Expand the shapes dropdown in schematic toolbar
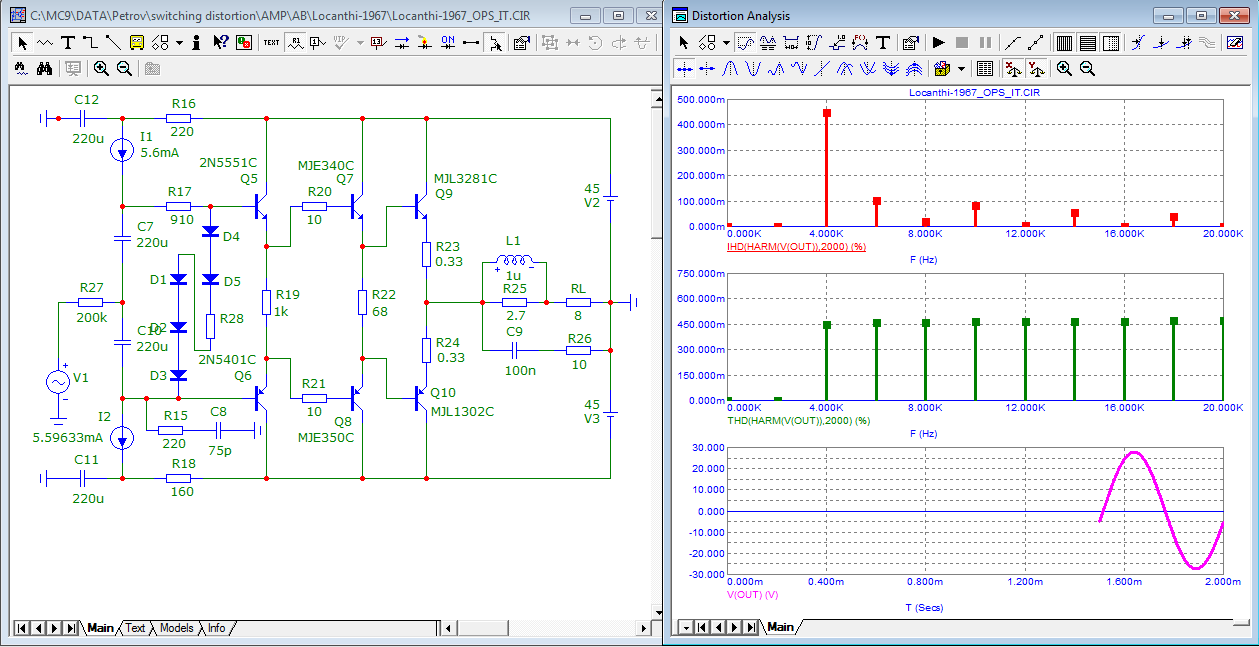Screen dimensions: 1259x647 (179, 43)
